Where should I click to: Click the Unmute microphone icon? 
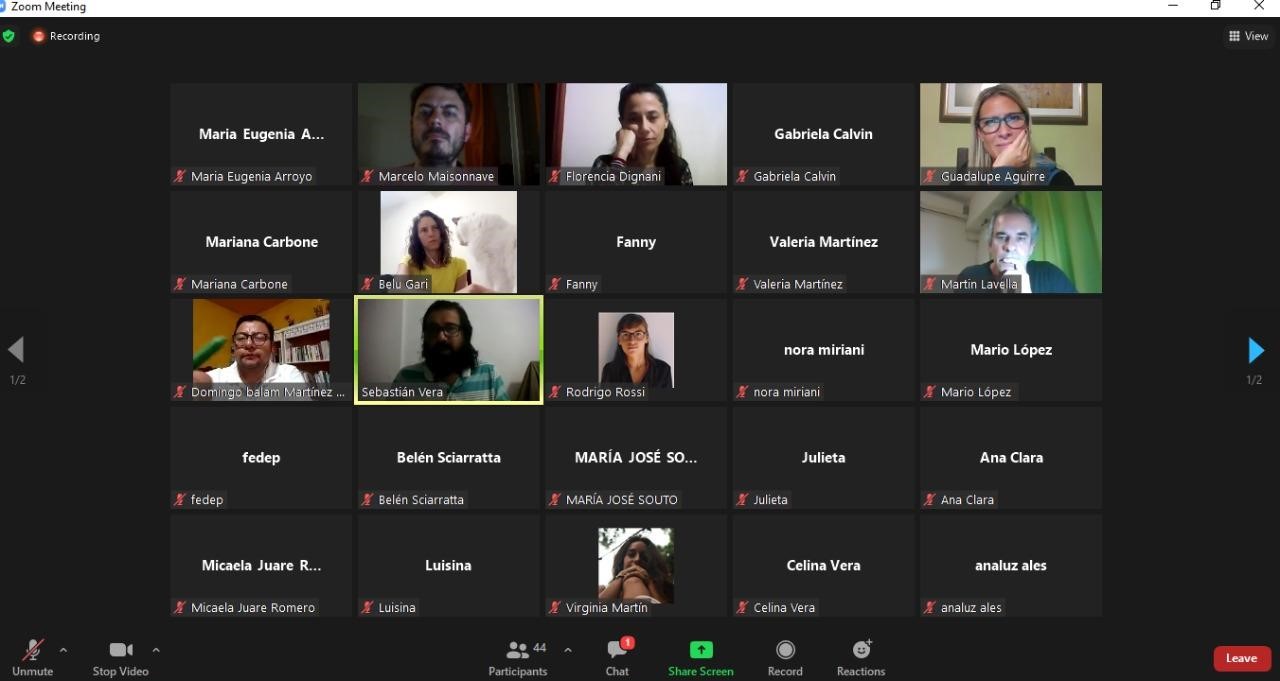point(33,650)
